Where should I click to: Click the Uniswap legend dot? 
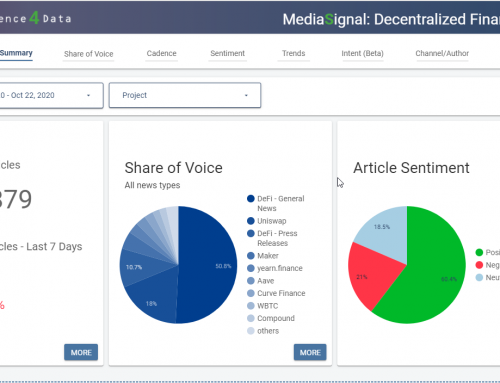click(x=251, y=221)
